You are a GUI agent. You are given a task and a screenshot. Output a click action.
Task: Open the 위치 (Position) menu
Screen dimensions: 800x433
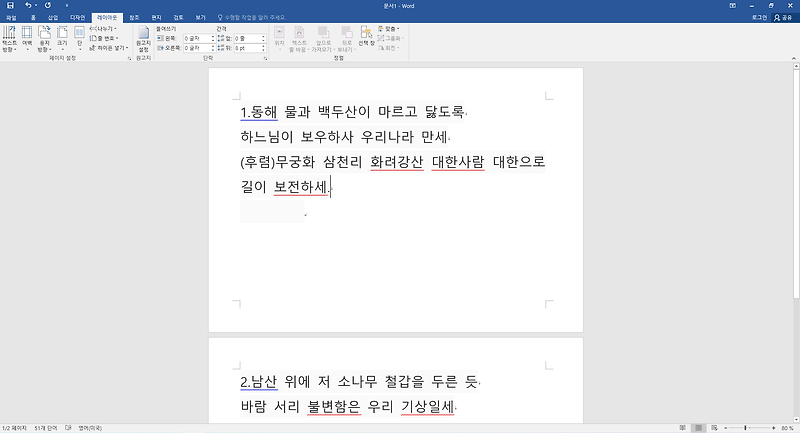(279, 39)
